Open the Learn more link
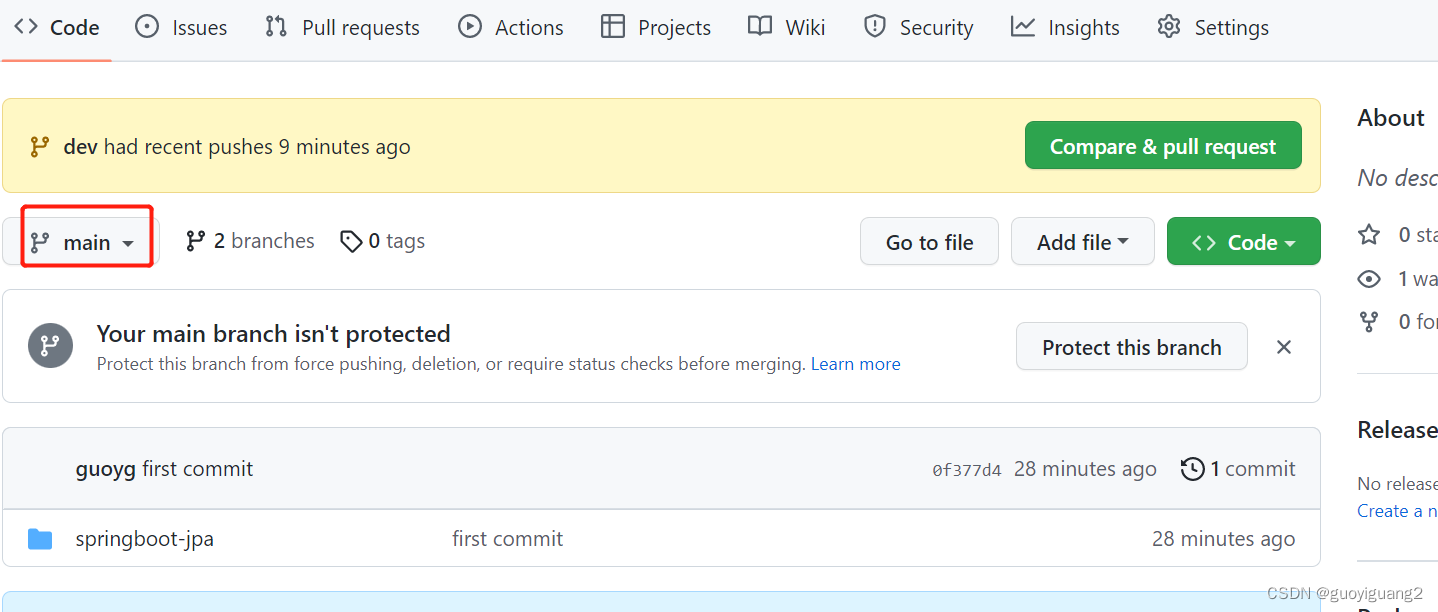This screenshot has height=612, width=1438. pos(856,364)
